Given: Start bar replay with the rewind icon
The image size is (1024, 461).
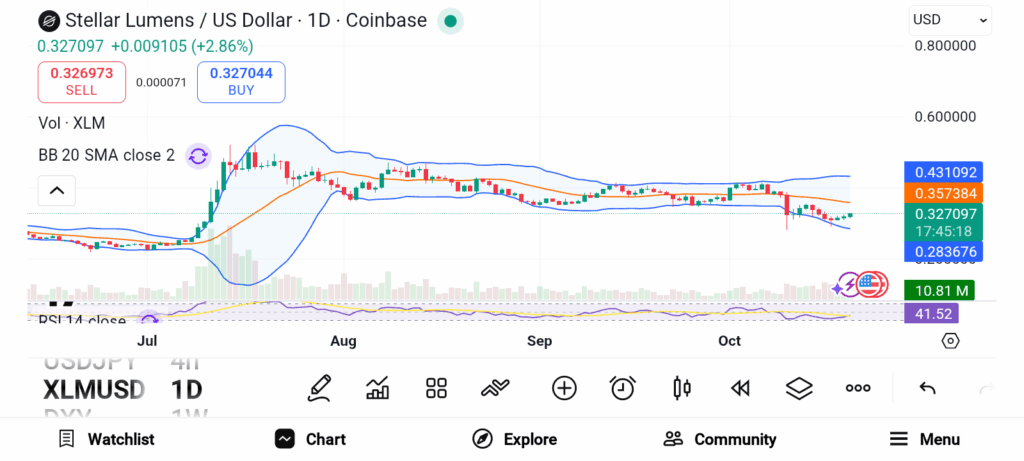Looking at the screenshot, I should [x=740, y=388].
